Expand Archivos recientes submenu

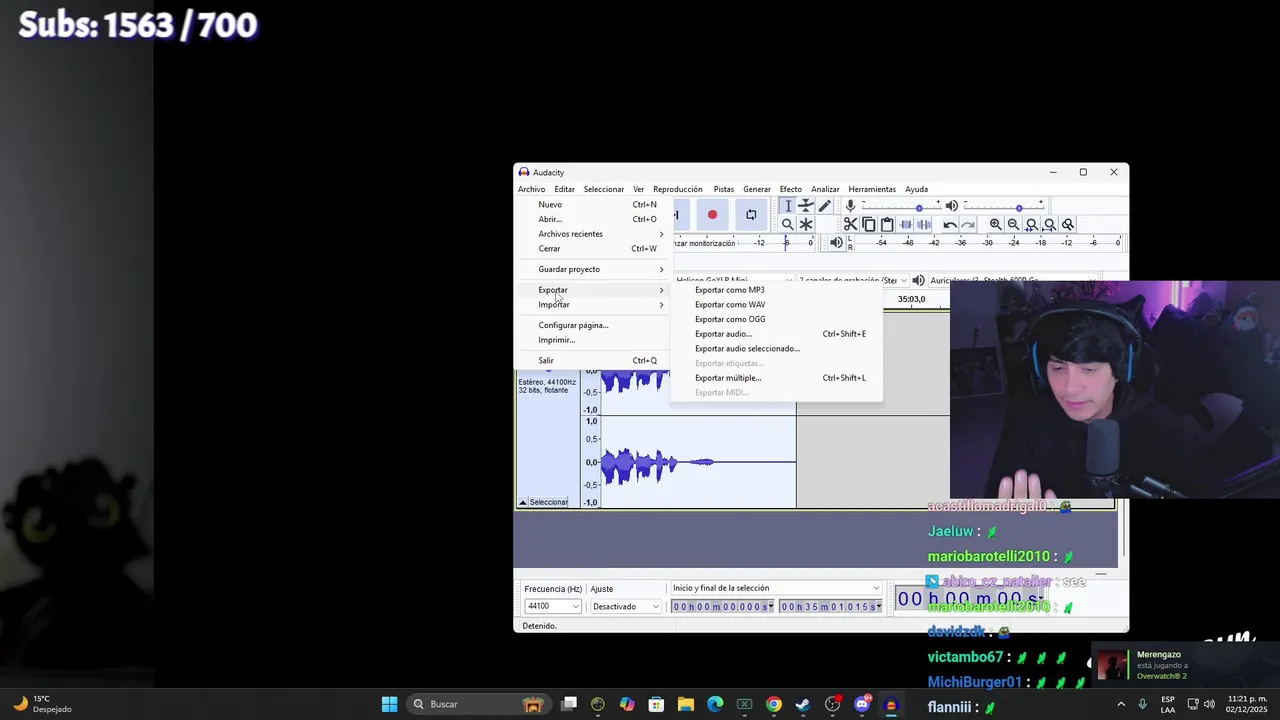coord(593,234)
